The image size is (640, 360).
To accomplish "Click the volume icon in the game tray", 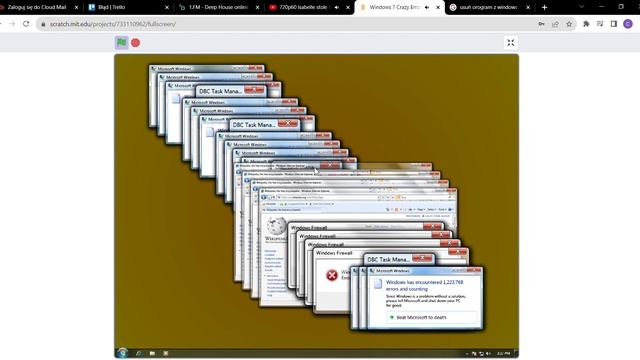I will 488,353.
